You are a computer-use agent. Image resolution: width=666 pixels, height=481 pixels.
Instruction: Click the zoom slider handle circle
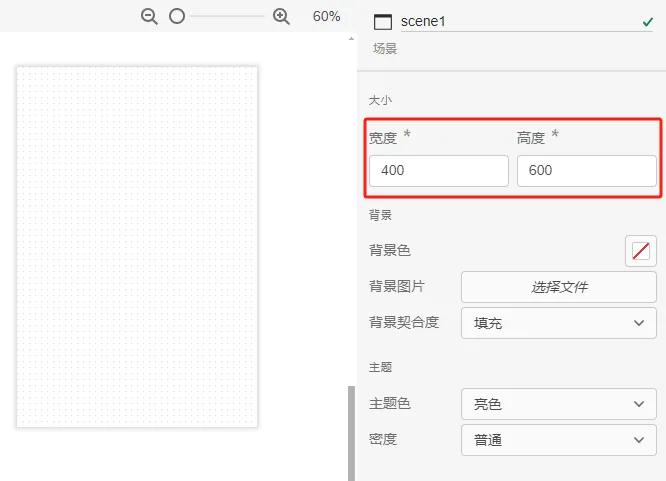[x=177, y=17]
